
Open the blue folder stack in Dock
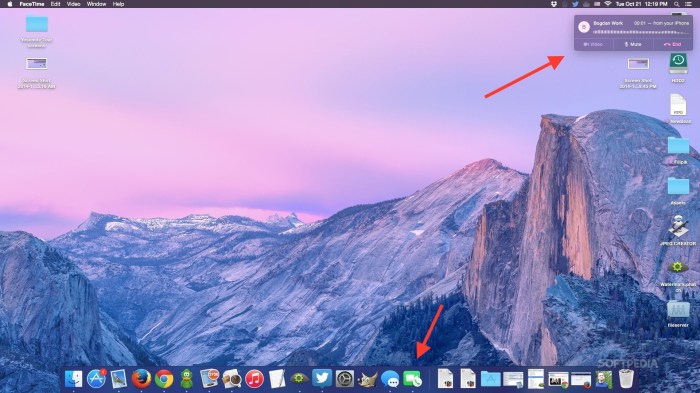[490, 379]
